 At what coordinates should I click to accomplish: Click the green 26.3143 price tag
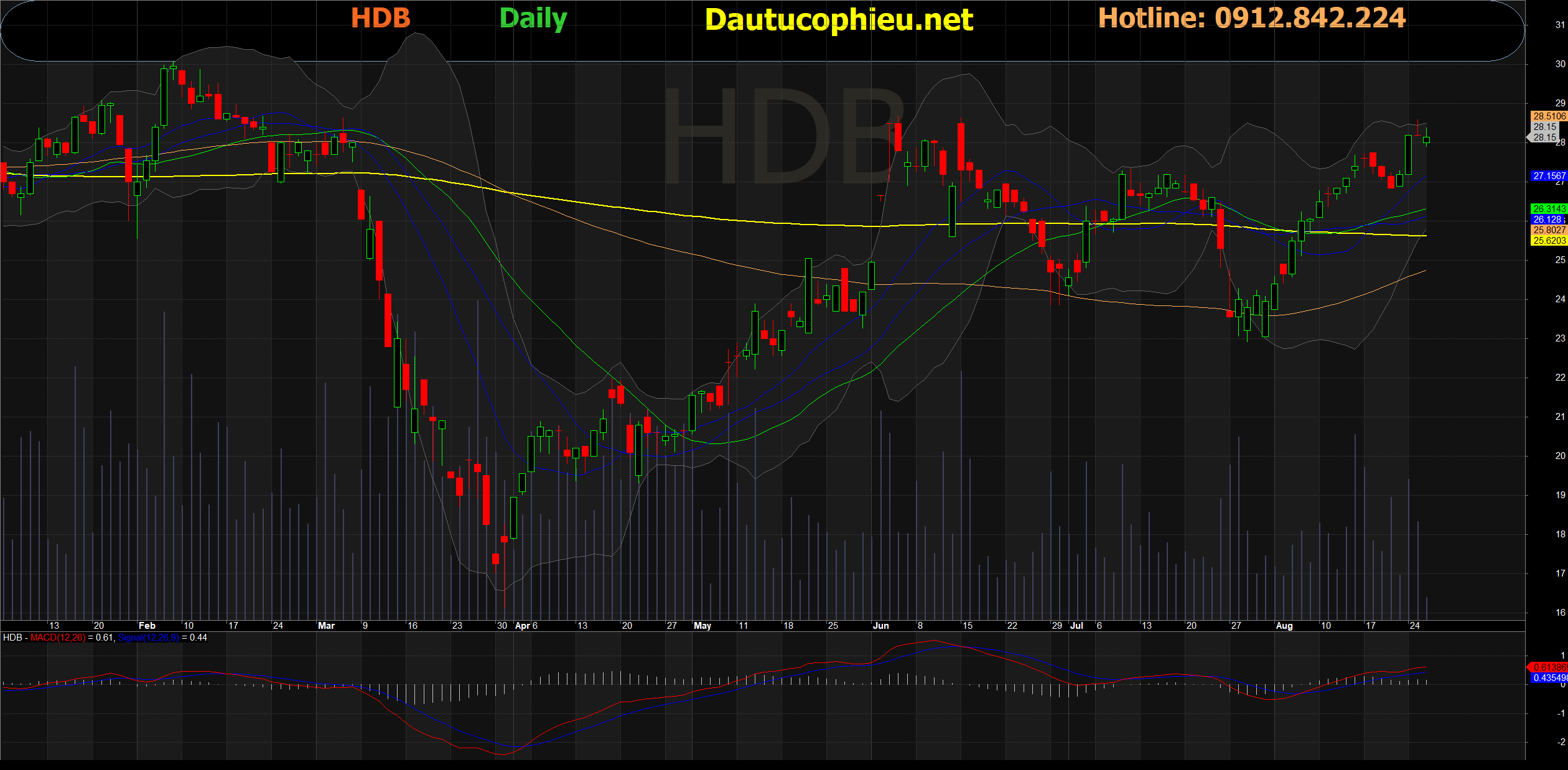click(1548, 209)
